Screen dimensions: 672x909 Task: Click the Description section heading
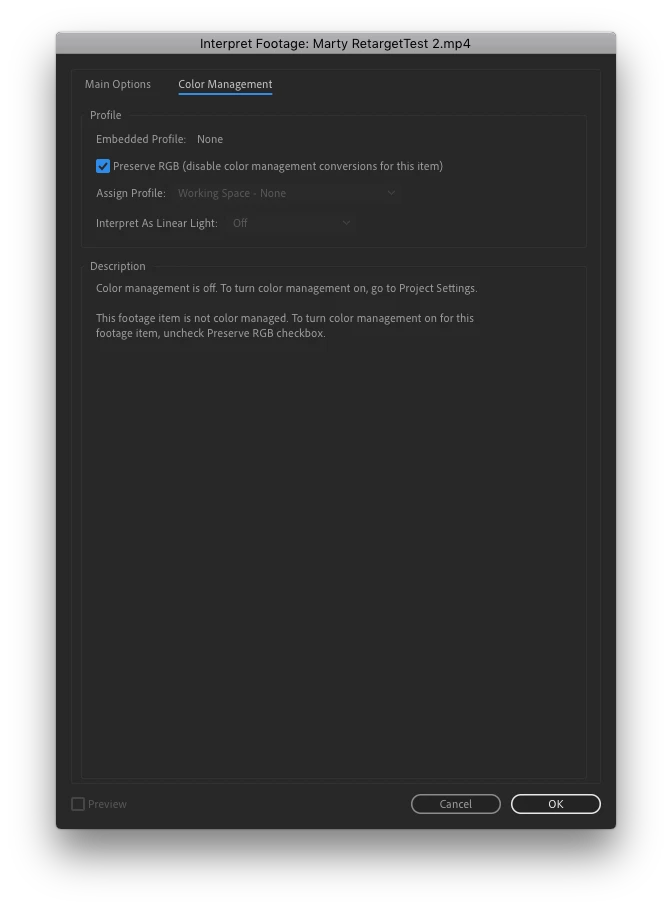click(118, 266)
